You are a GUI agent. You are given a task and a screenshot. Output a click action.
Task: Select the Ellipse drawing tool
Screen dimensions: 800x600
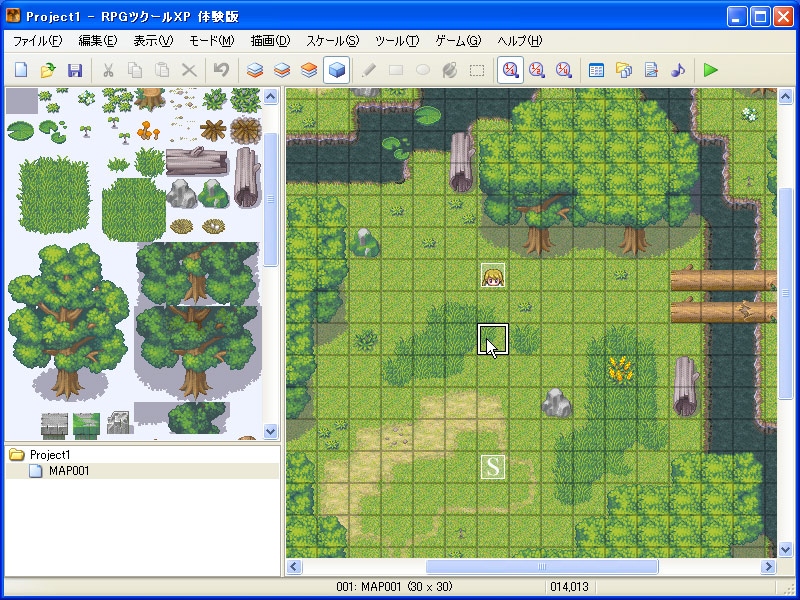[423, 69]
